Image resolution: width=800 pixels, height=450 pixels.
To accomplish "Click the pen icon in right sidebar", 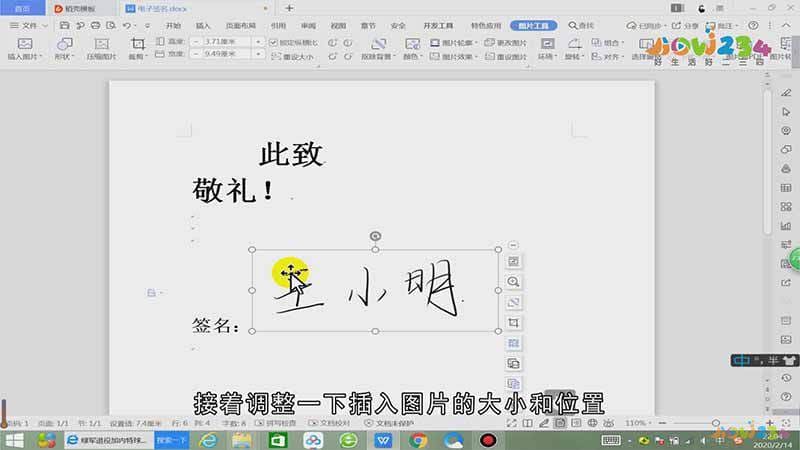I will 786,93.
